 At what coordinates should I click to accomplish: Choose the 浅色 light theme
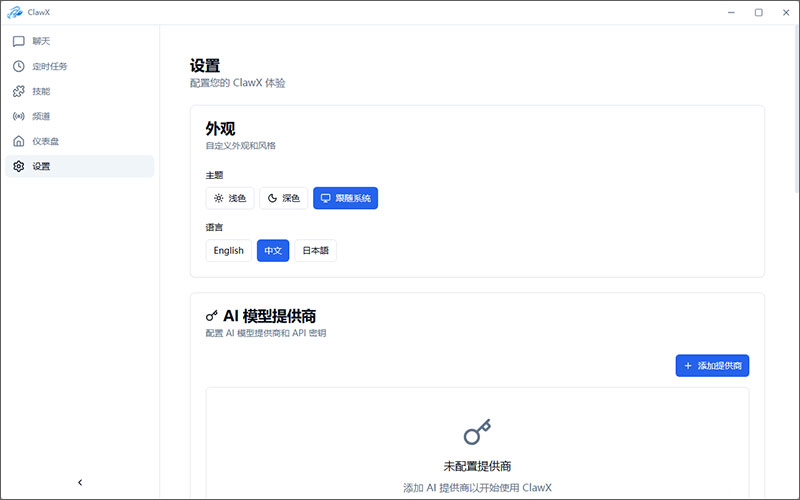(230, 198)
